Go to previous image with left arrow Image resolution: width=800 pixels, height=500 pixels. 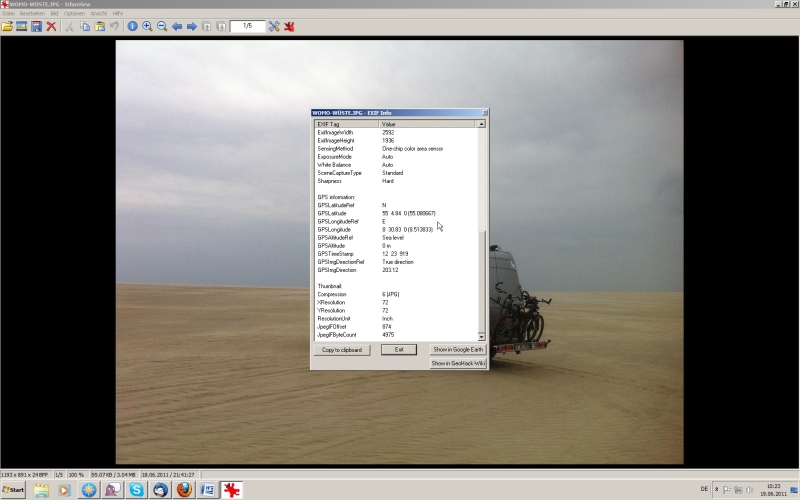177,26
